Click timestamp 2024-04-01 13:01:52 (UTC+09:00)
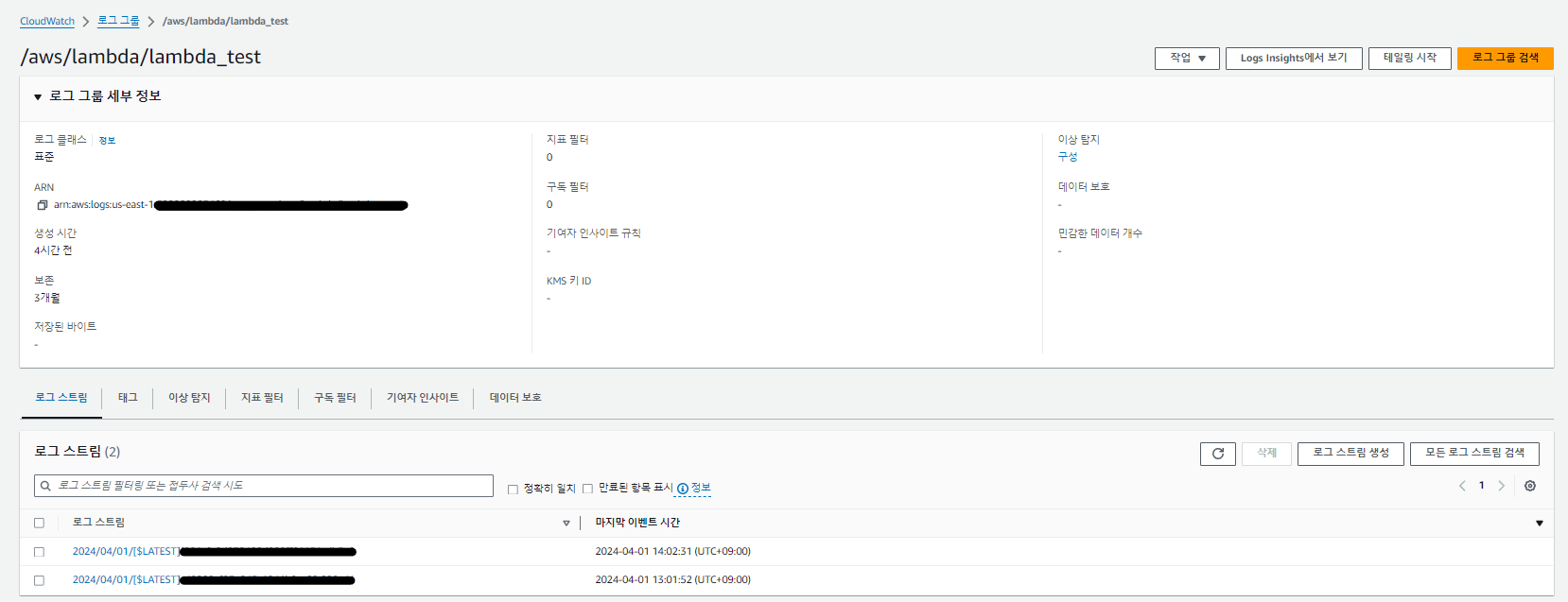The image size is (1568, 602). (x=672, y=580)
